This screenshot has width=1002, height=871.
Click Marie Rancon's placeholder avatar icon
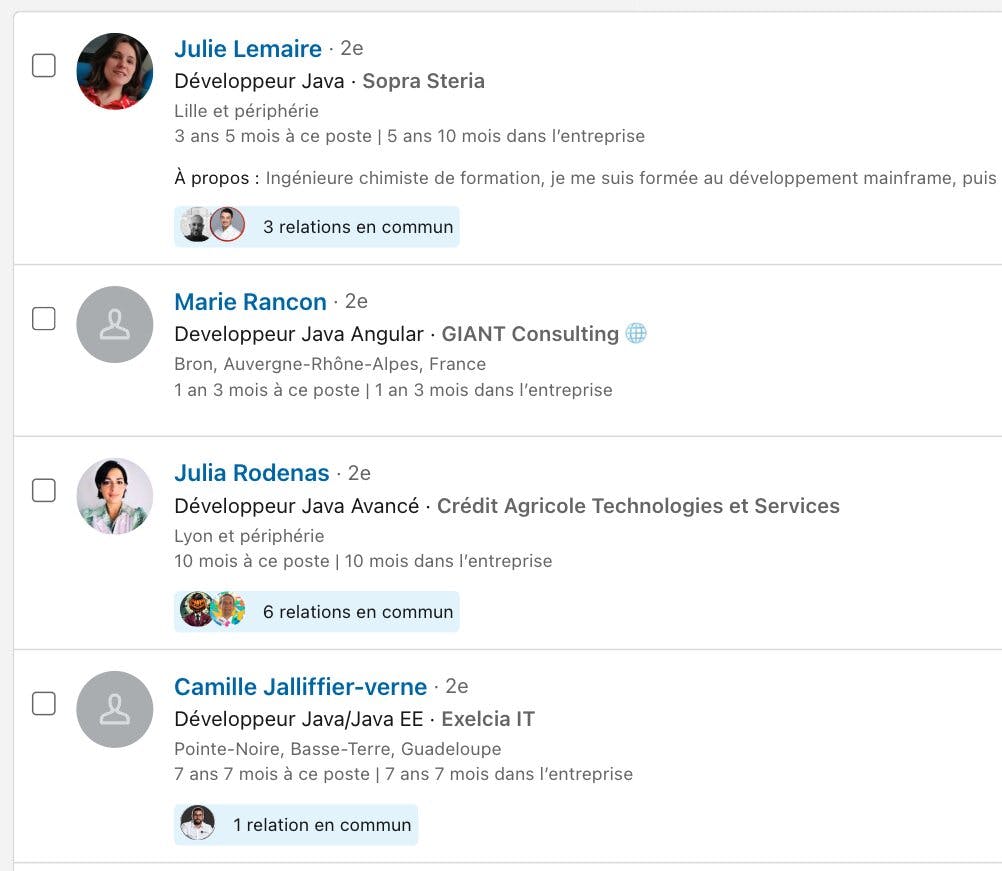(x=115, y=324)
